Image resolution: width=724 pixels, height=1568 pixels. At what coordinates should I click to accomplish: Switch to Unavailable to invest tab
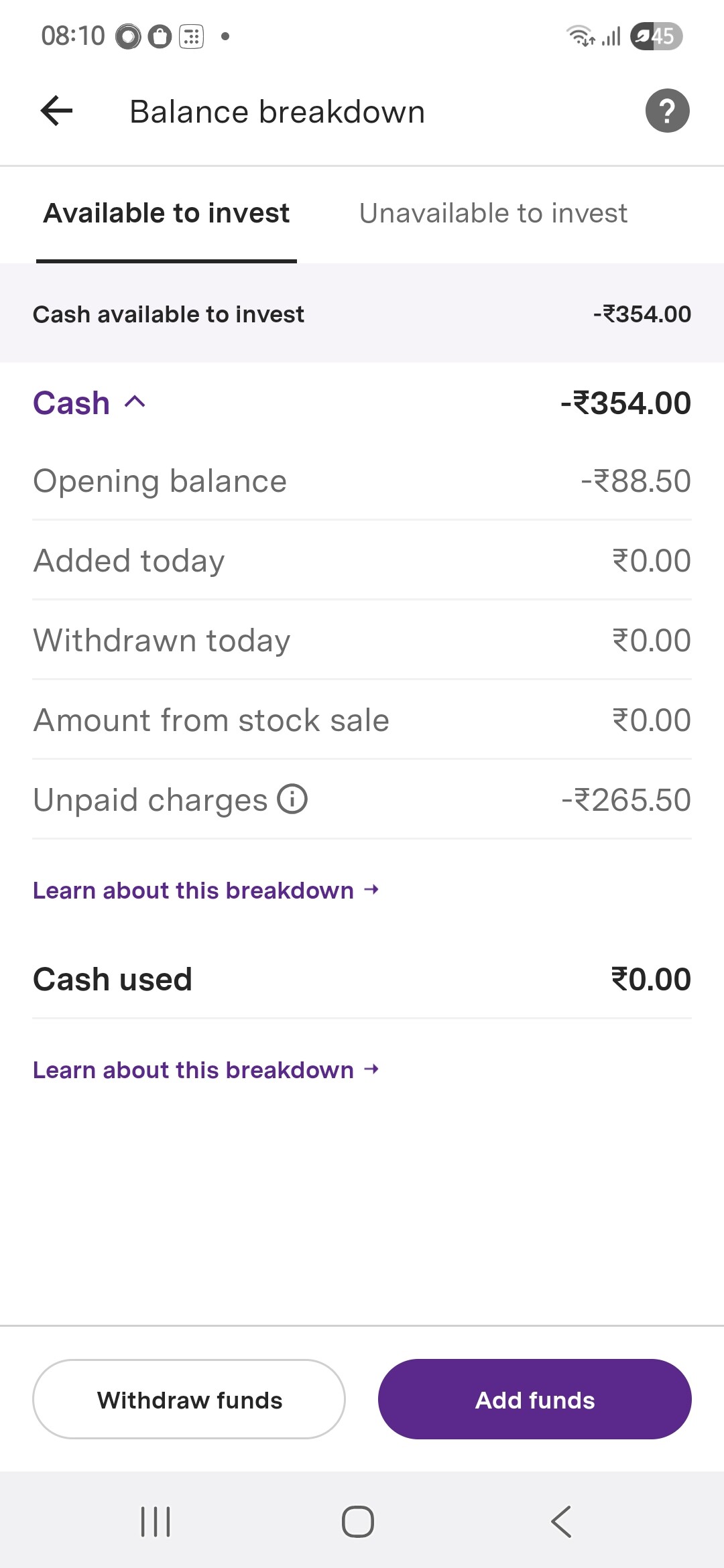tap(493, 213)
